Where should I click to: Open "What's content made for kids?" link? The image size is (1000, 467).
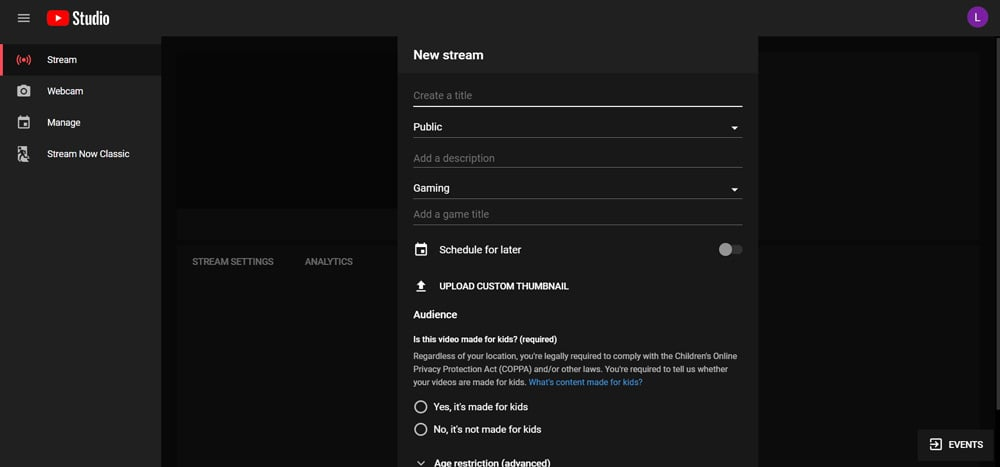click(585, 382)
